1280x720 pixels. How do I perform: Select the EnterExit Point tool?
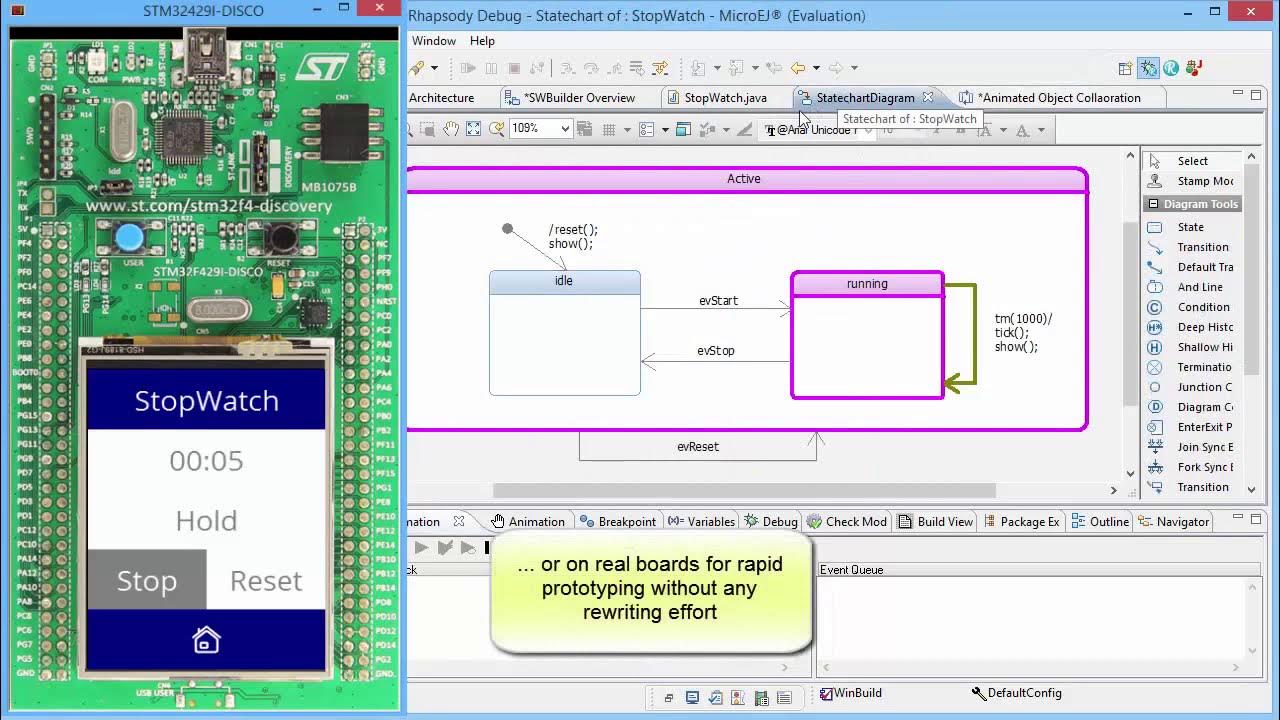tap(1190, 427)
